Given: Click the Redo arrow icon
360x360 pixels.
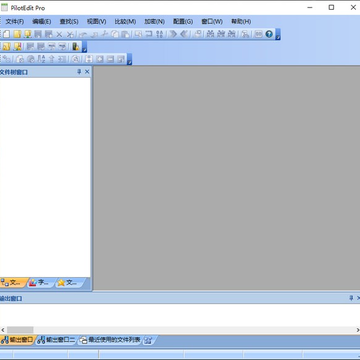Looking at the screenshot, I should coord(94,34).
